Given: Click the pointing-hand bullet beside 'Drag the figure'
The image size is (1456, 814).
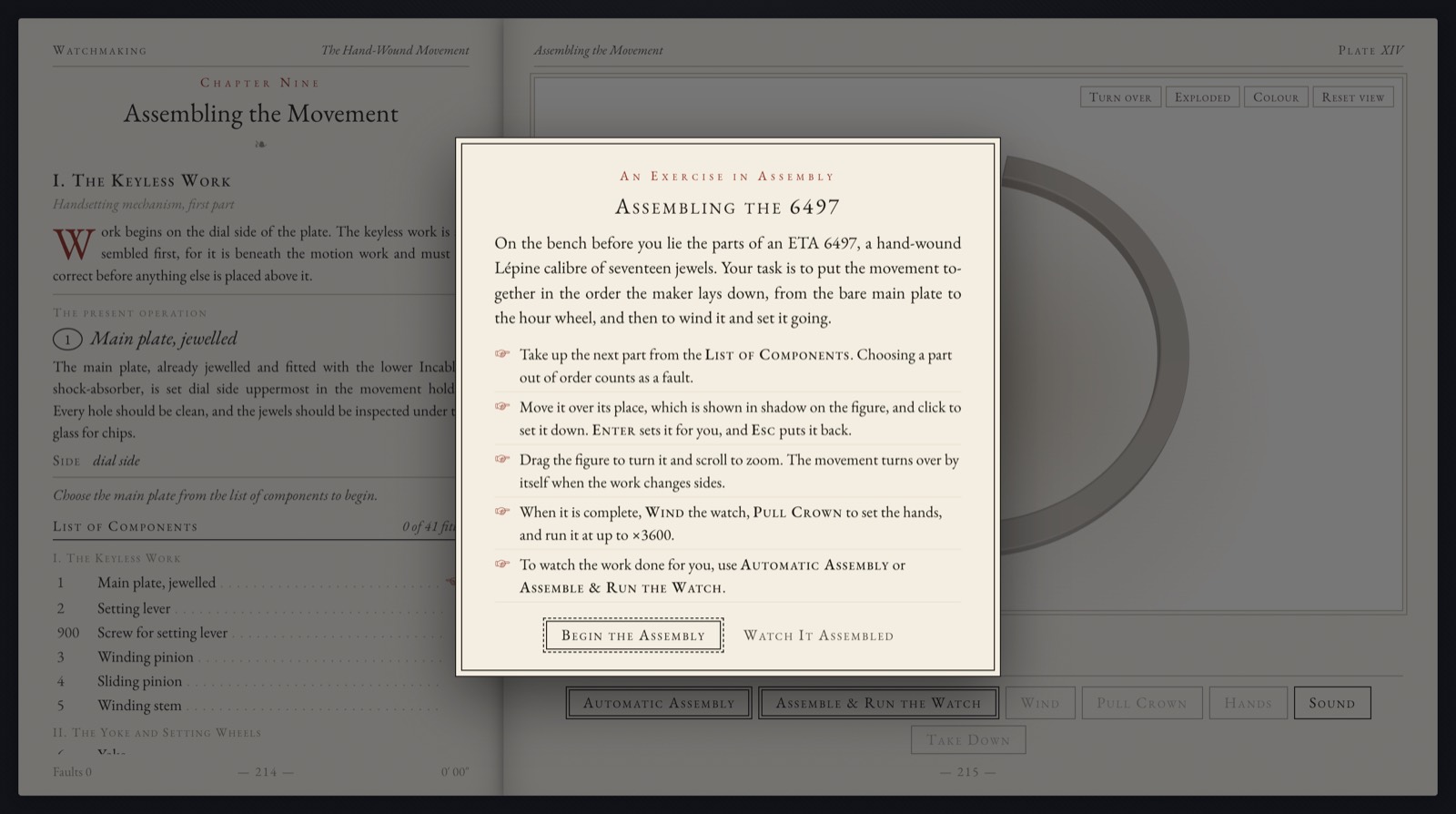Looking at the screenshot, I should pos(501,459).
